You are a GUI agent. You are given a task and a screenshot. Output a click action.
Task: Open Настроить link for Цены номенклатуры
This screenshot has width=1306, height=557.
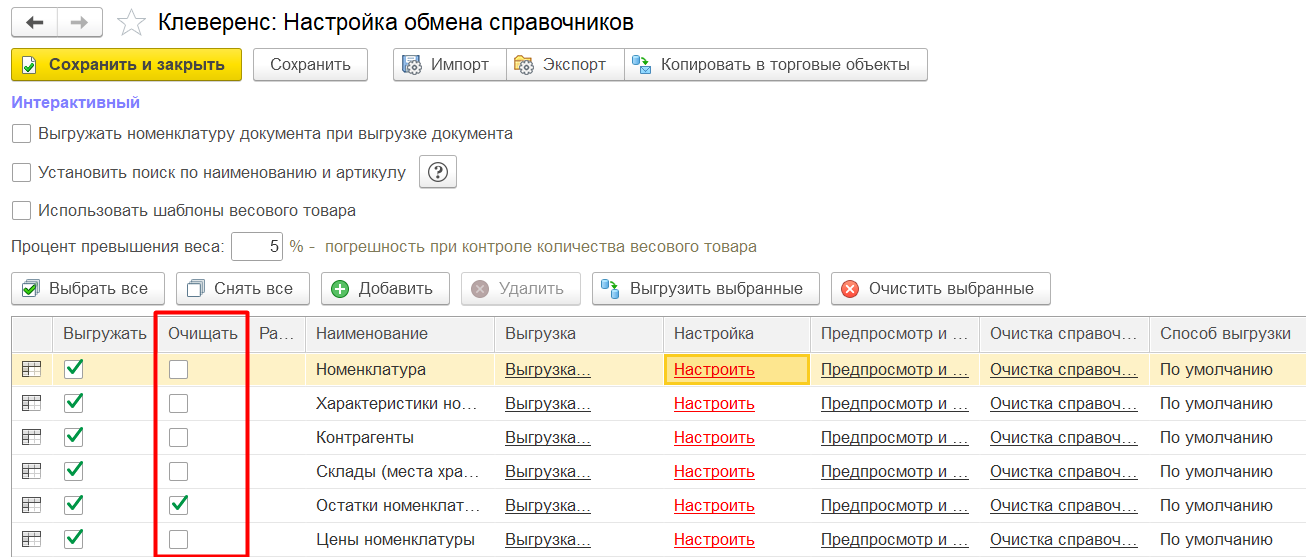[x=714, y=539]
